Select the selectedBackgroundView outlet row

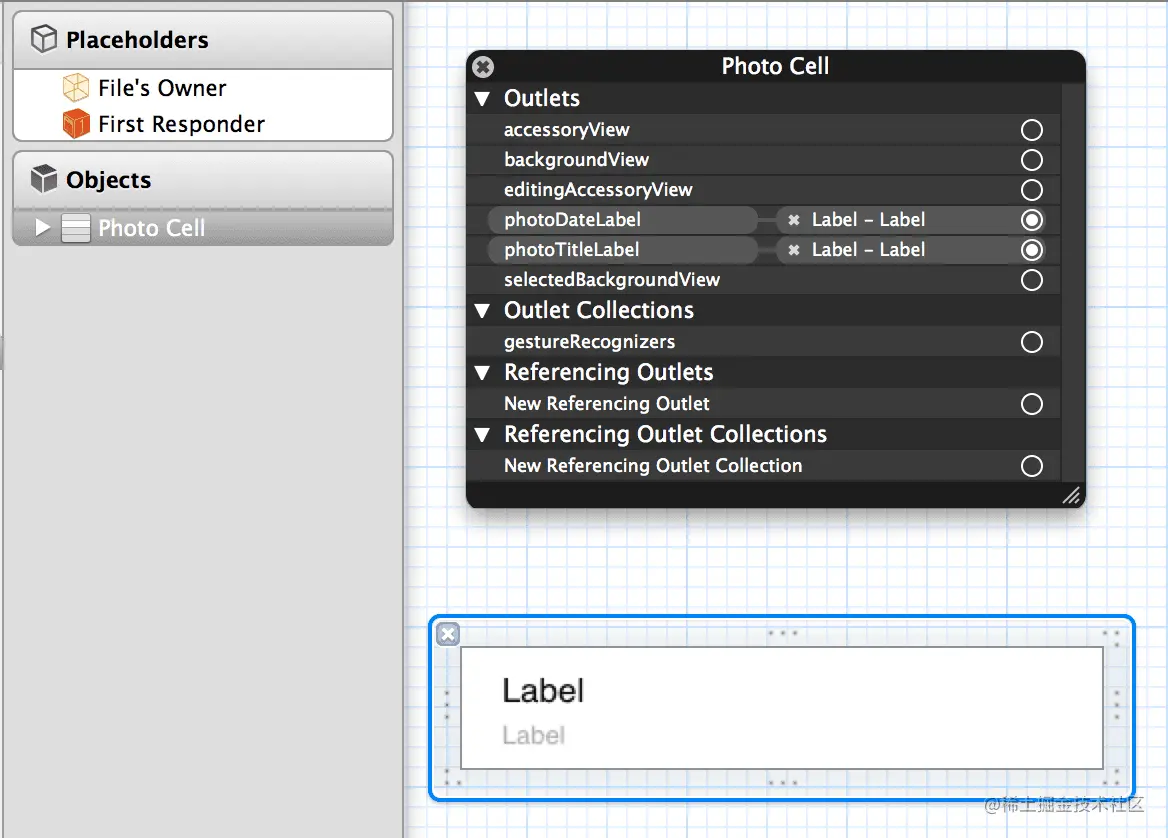(x=764, y=280)
